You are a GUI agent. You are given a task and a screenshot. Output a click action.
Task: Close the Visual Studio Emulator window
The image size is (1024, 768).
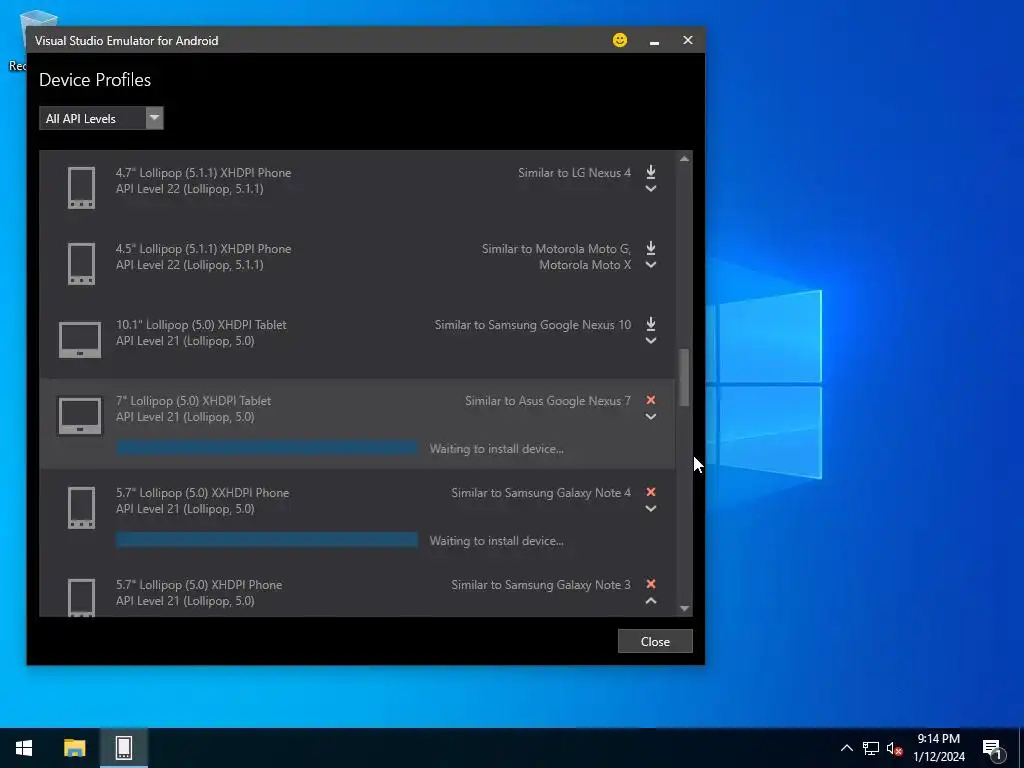pyautogui.click(x=688, y=40)
